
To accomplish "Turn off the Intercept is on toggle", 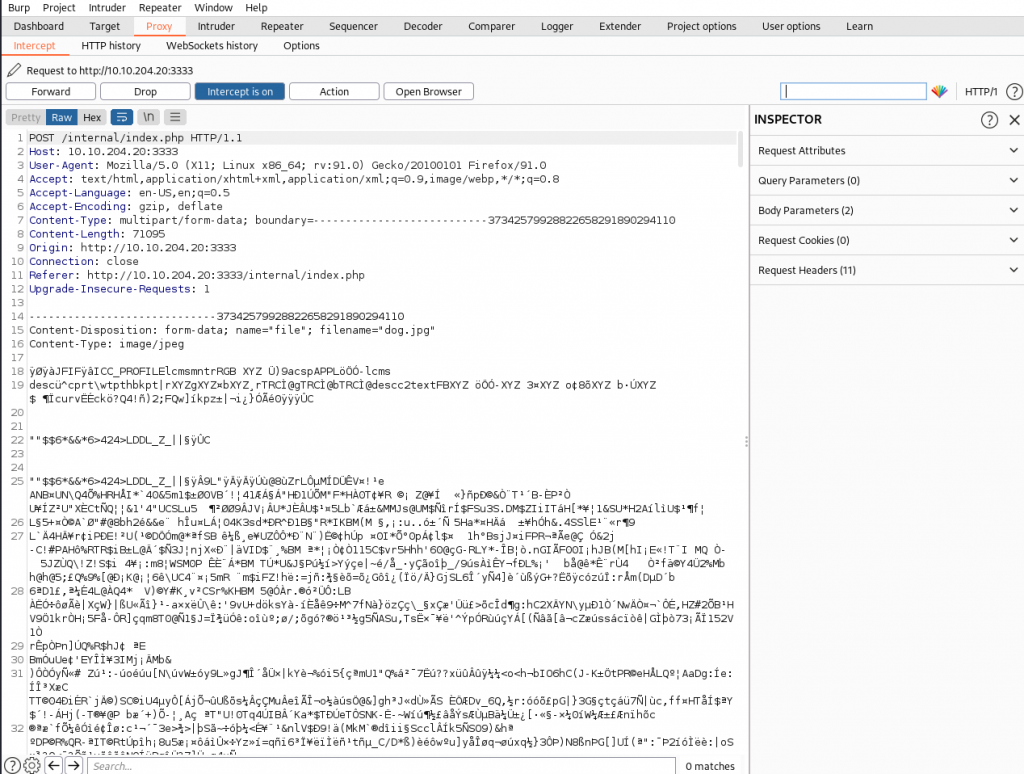I will tap(240, 92).
